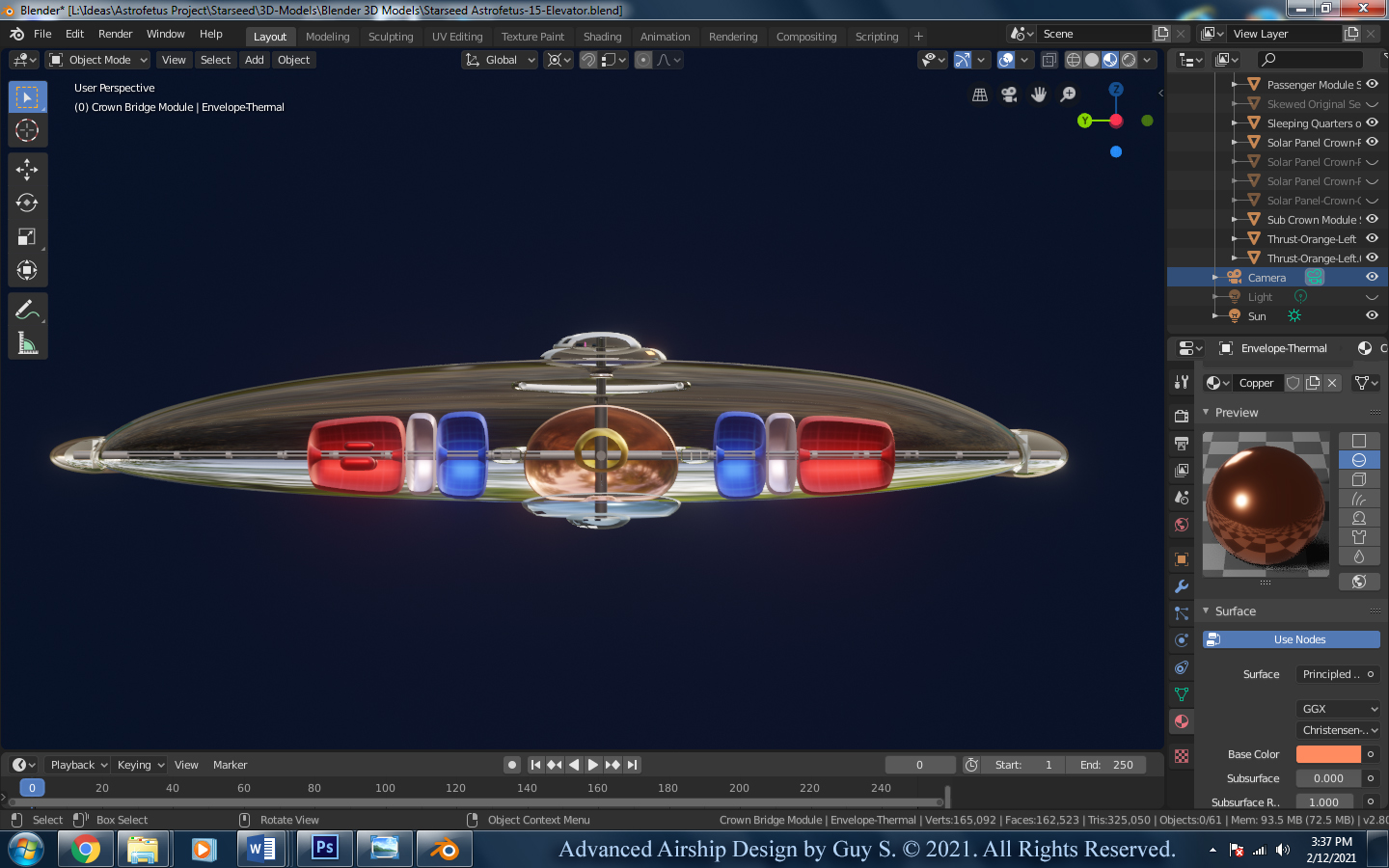Hide the Sun object in outliner
Image resolution: width=1389 pixels, height=868 pixels.
(1372, 316)
